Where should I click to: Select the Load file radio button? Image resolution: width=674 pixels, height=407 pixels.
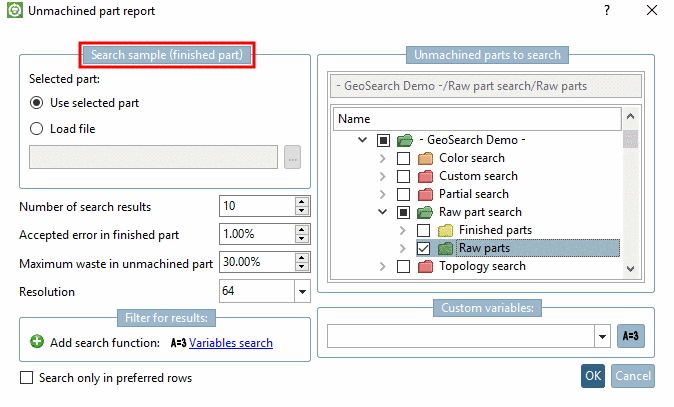click(x=37, y=129)
